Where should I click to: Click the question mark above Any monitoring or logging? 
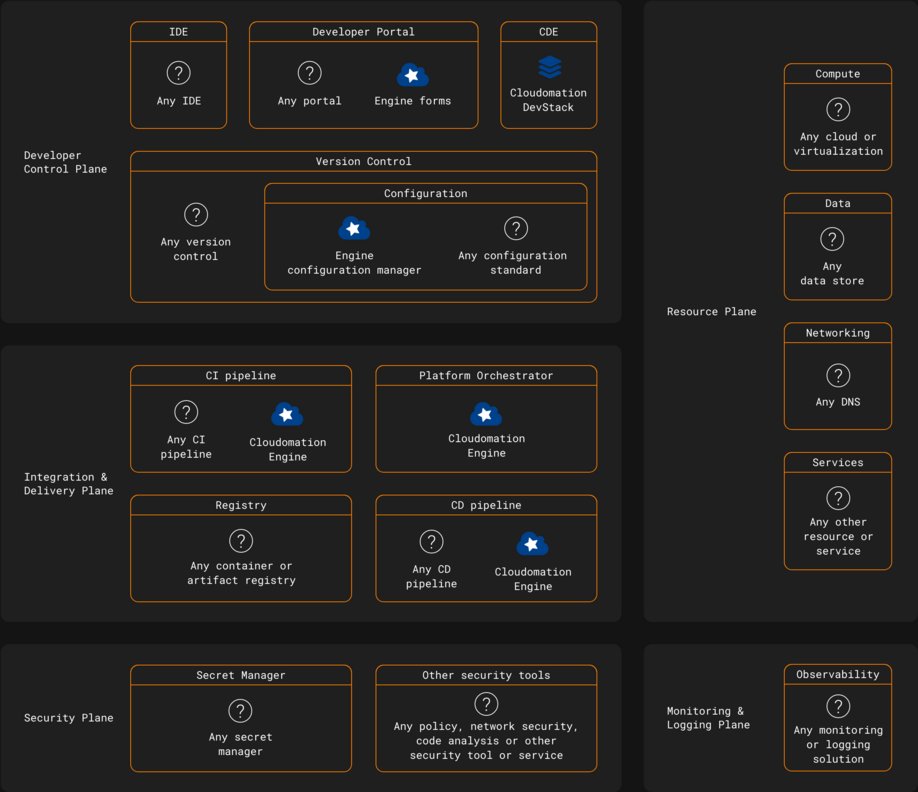tap(838, 706)
